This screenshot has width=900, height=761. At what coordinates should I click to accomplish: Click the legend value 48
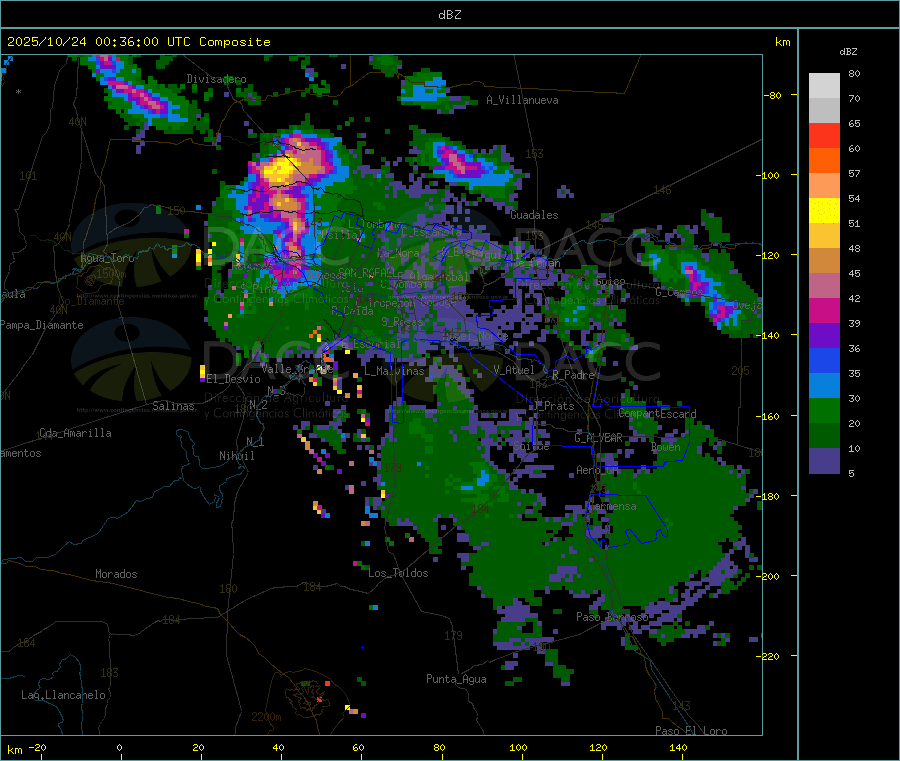click(854, 249)
